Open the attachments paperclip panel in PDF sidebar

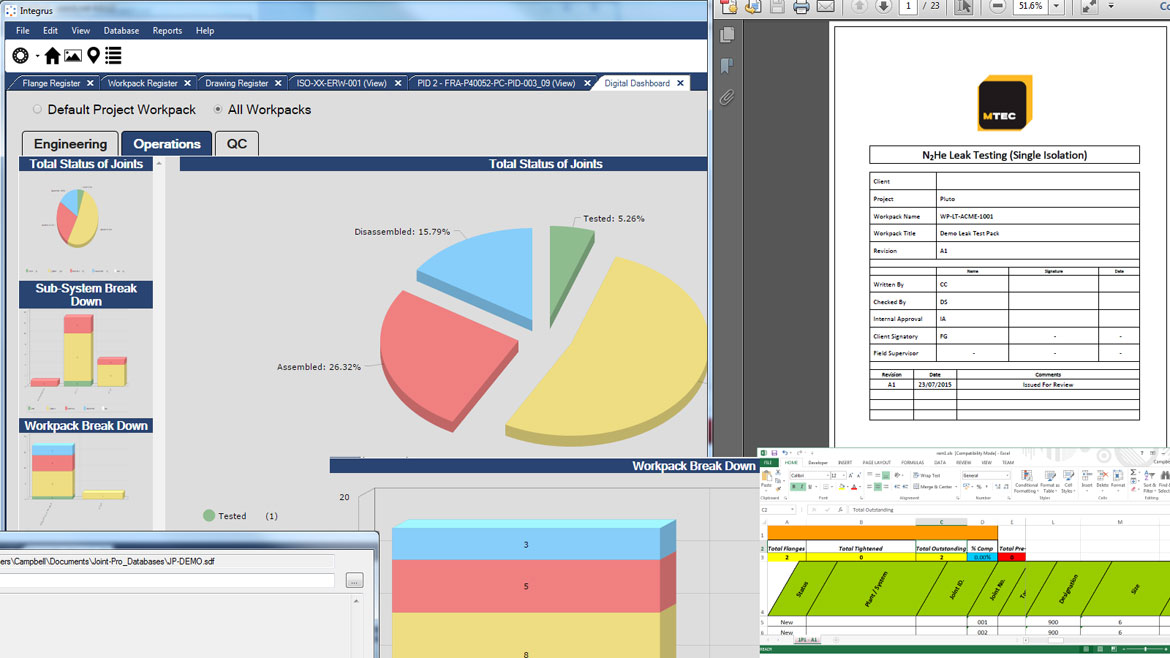click(727, 97)
